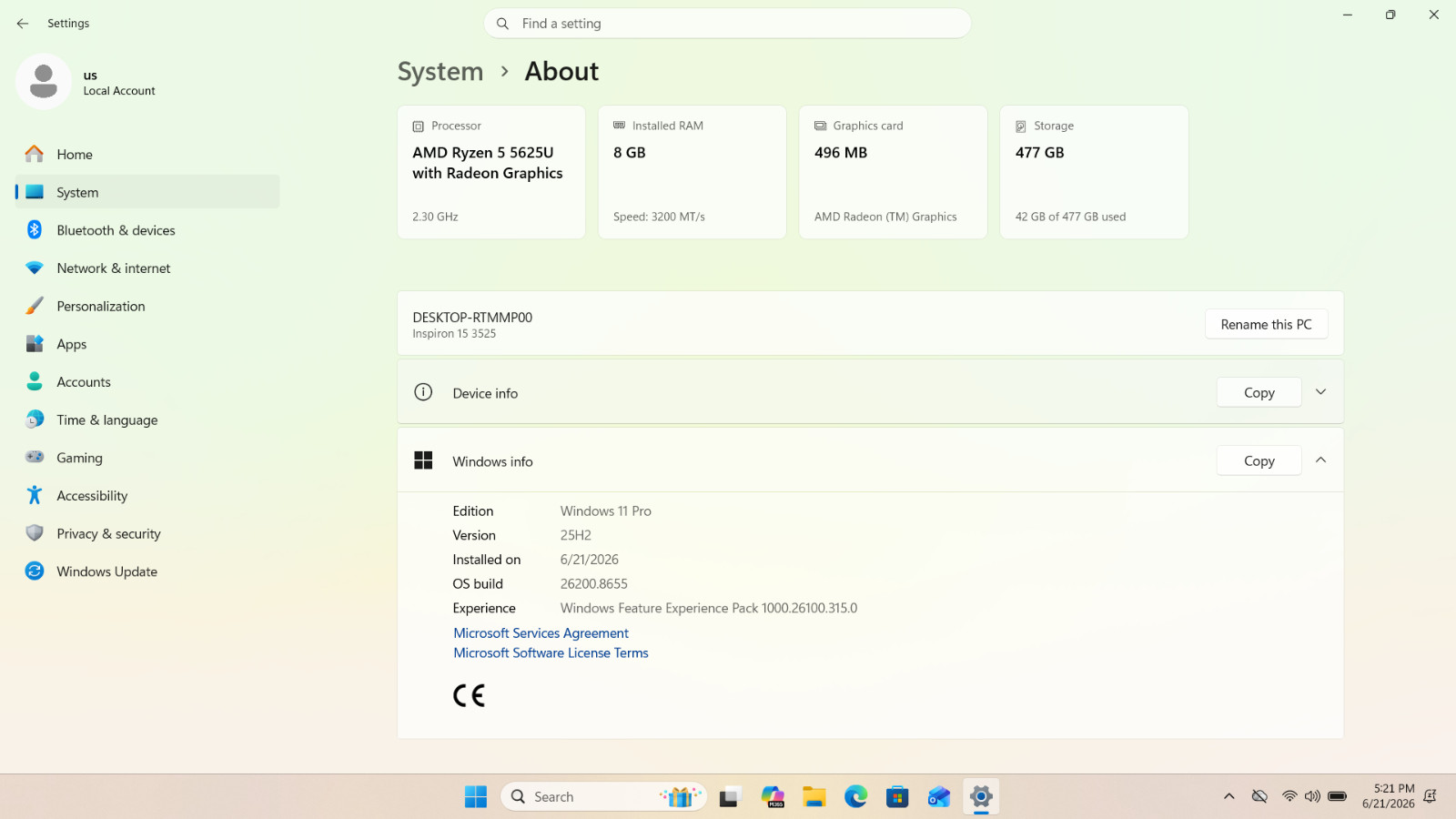
Task: Click the battery tray icon
Action: pyautogui.click(x=1337, y=796)
